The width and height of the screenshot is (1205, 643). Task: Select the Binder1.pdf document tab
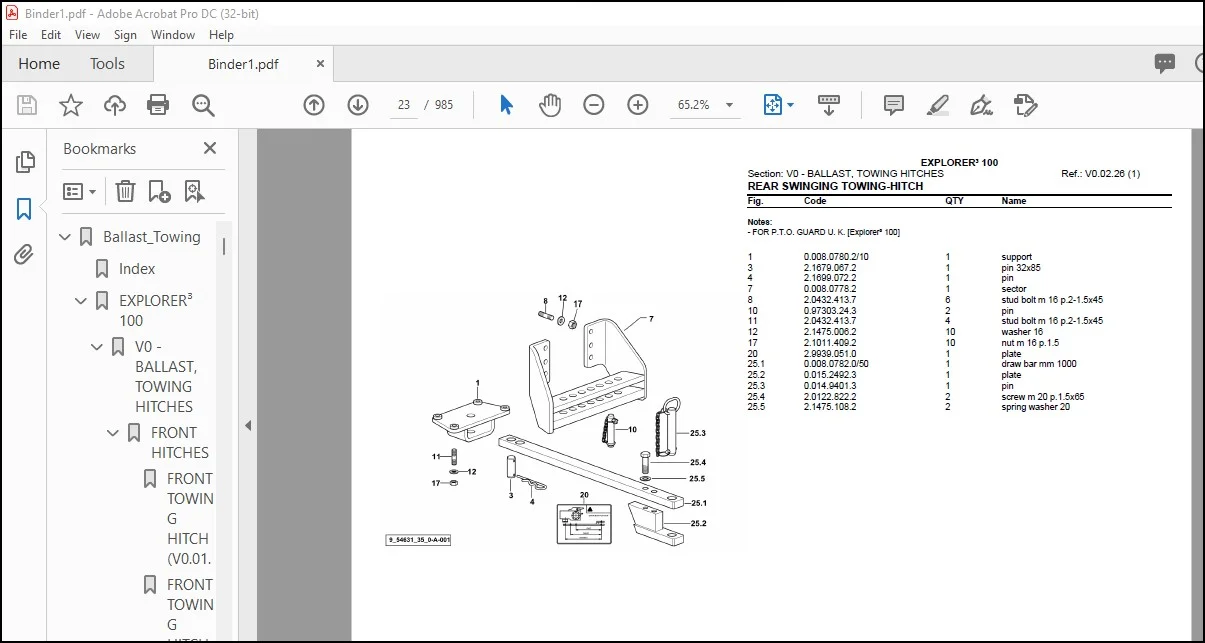click(243, 64)
